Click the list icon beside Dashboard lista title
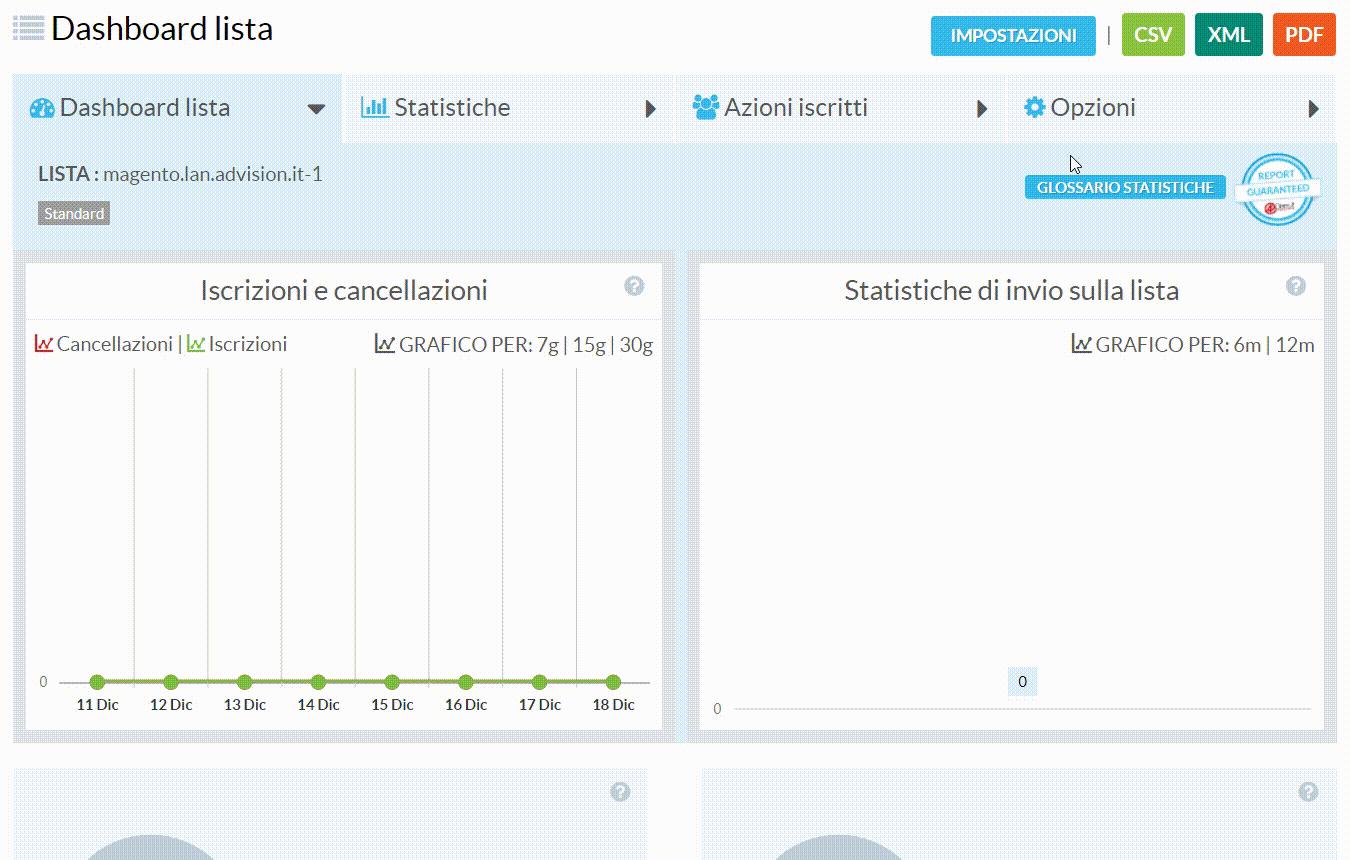This screenshot has height=860, width=1350. pyautogui.click(x=28, y=28)
